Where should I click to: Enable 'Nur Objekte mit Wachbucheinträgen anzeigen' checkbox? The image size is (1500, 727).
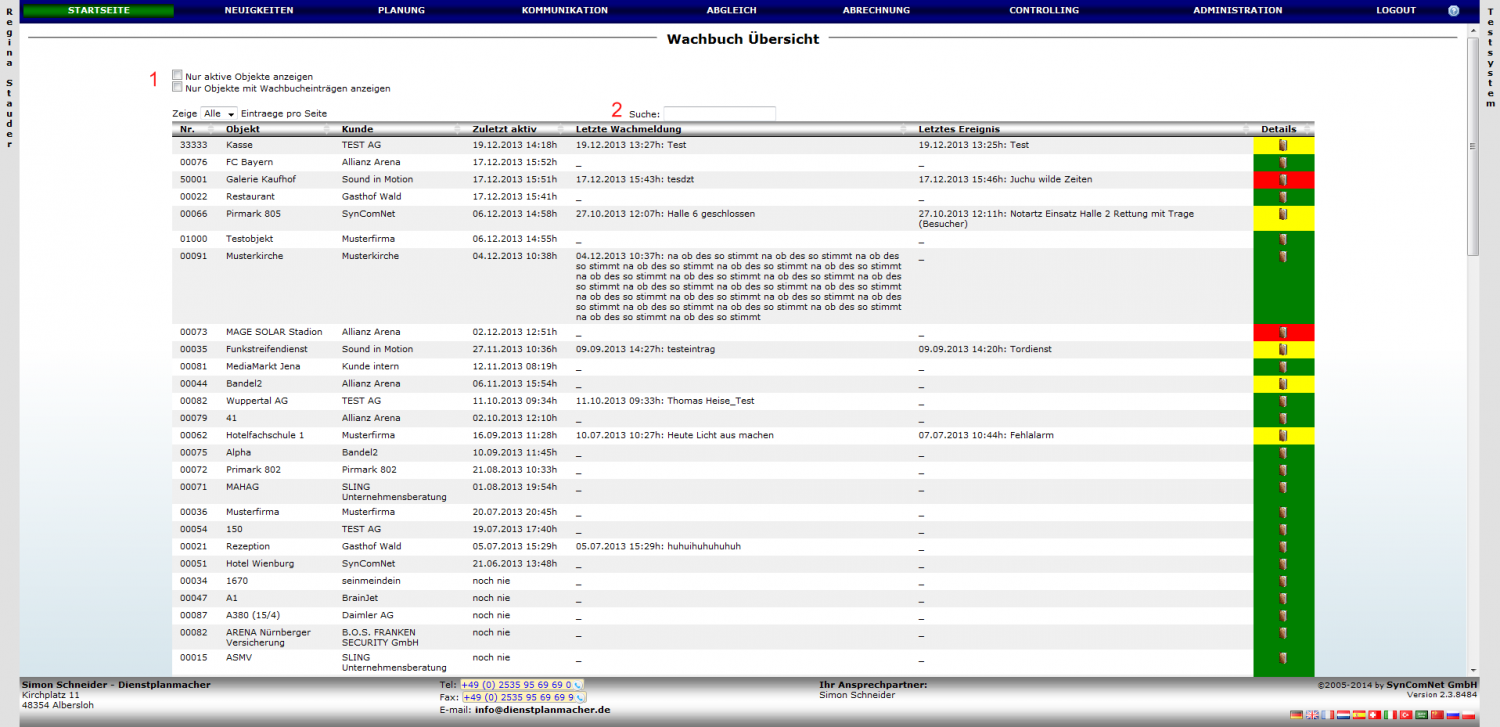point(177,88)
